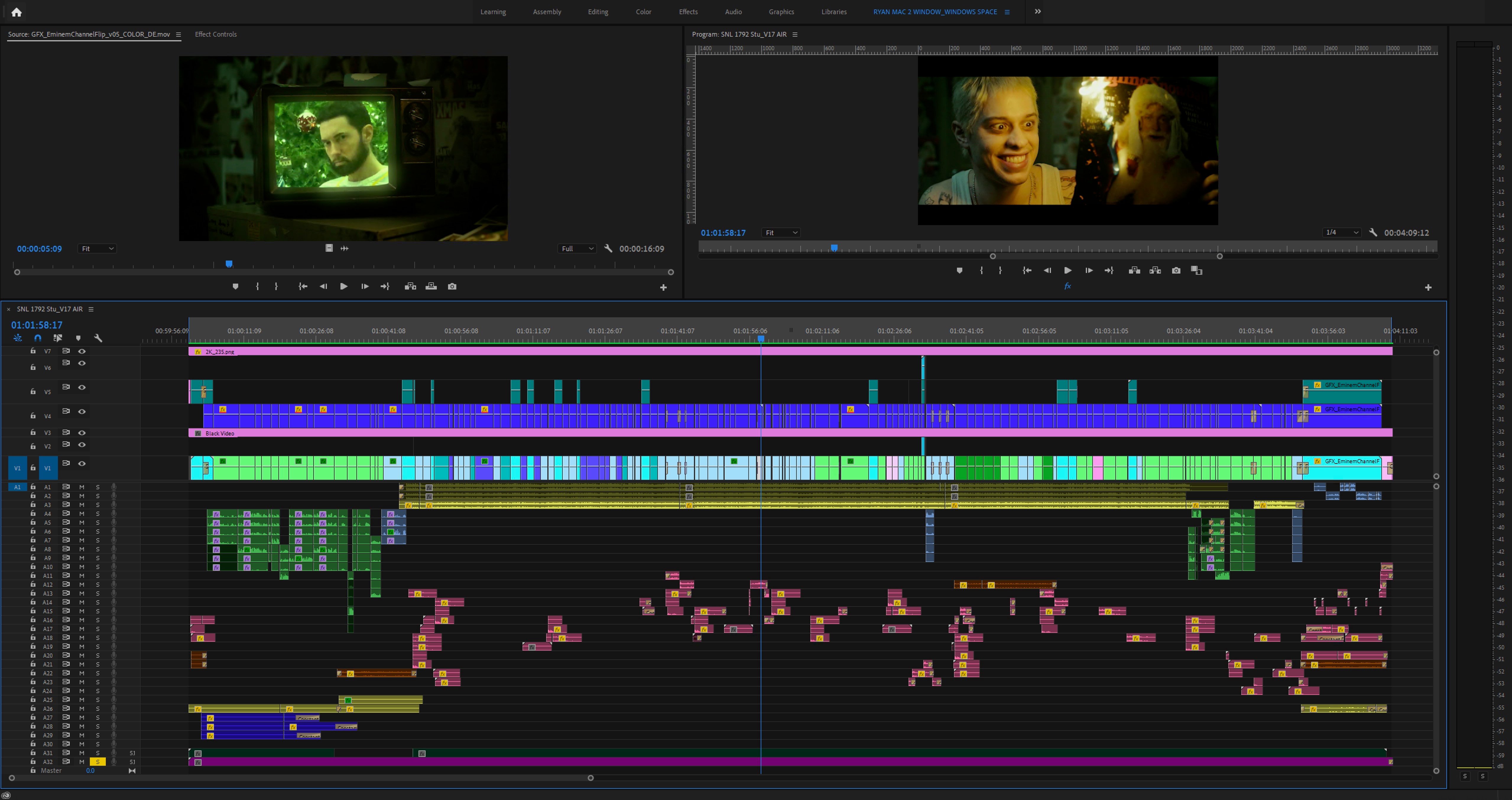This screenshot has width=1512, height=800.
Task: Lock track V6
Action: pyautogui.click(x=33, y=368)
